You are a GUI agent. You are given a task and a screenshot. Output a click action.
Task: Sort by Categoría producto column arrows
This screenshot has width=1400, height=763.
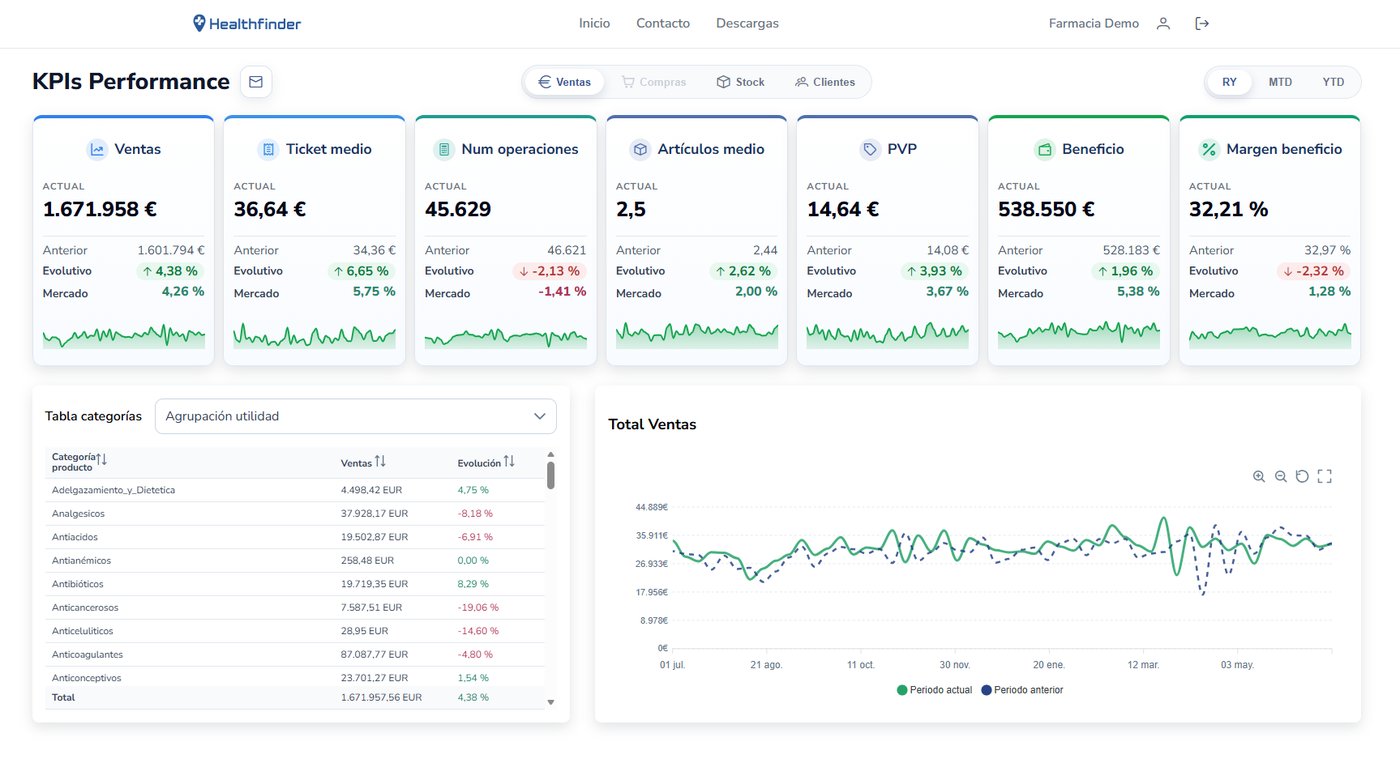(x=102, y=459)
